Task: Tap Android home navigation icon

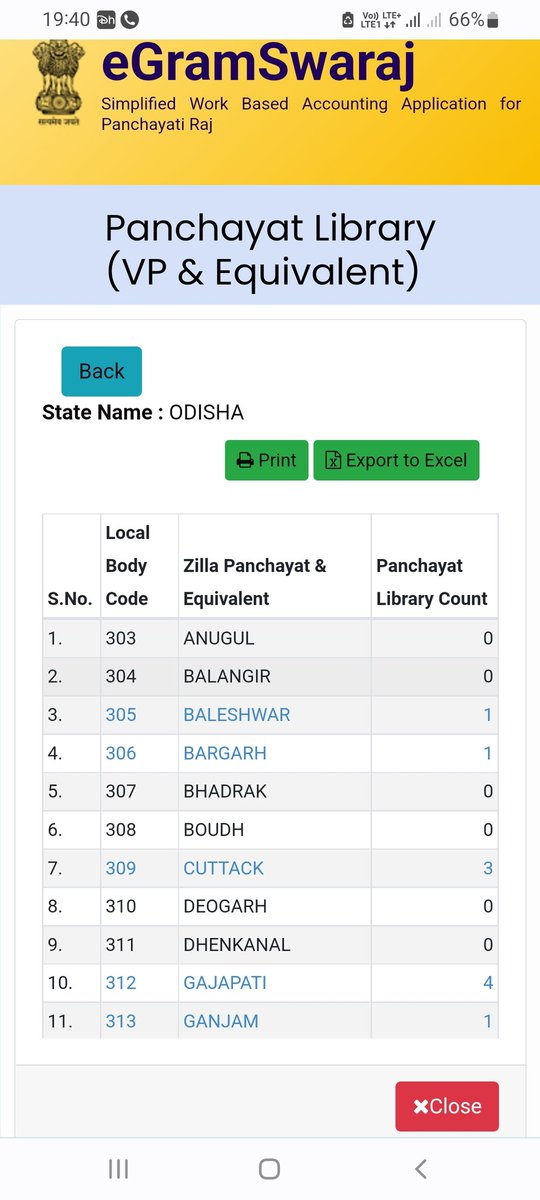Action: tap(269, 1168)
